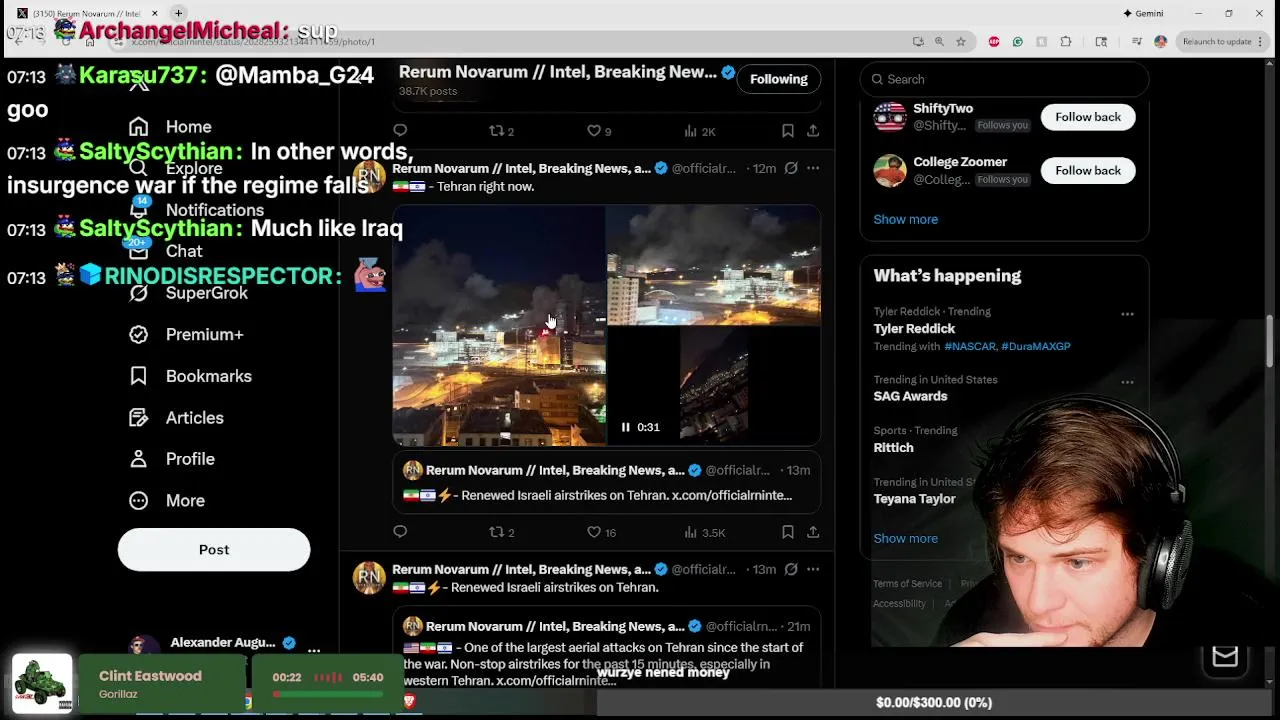The height and width of the screenshot is (720, 1280).
Task: Open the browser profile avatar
Action: point(1160,41)
